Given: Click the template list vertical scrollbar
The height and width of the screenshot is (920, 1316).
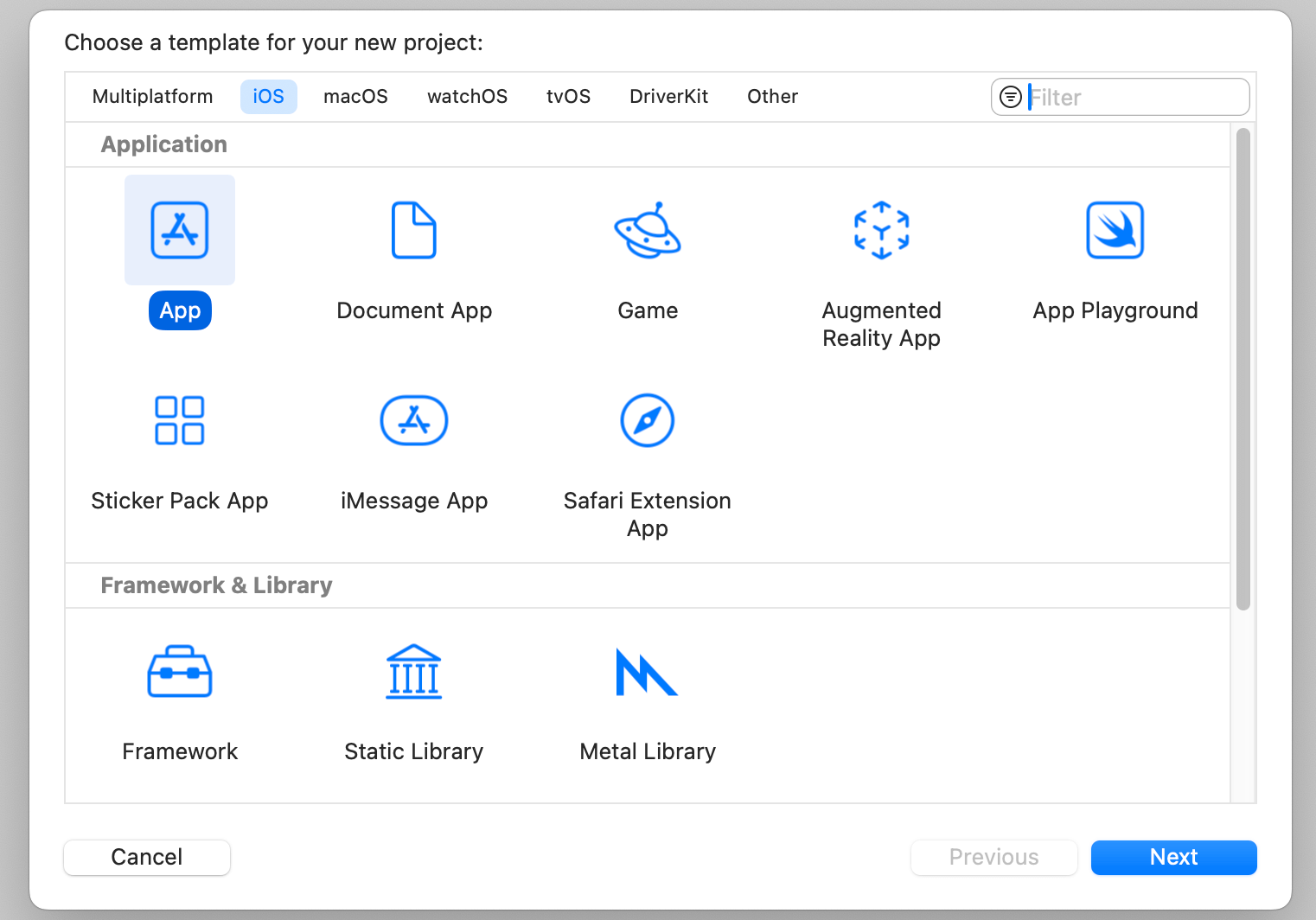Looking at the screenshot, I should [1243, 369].
